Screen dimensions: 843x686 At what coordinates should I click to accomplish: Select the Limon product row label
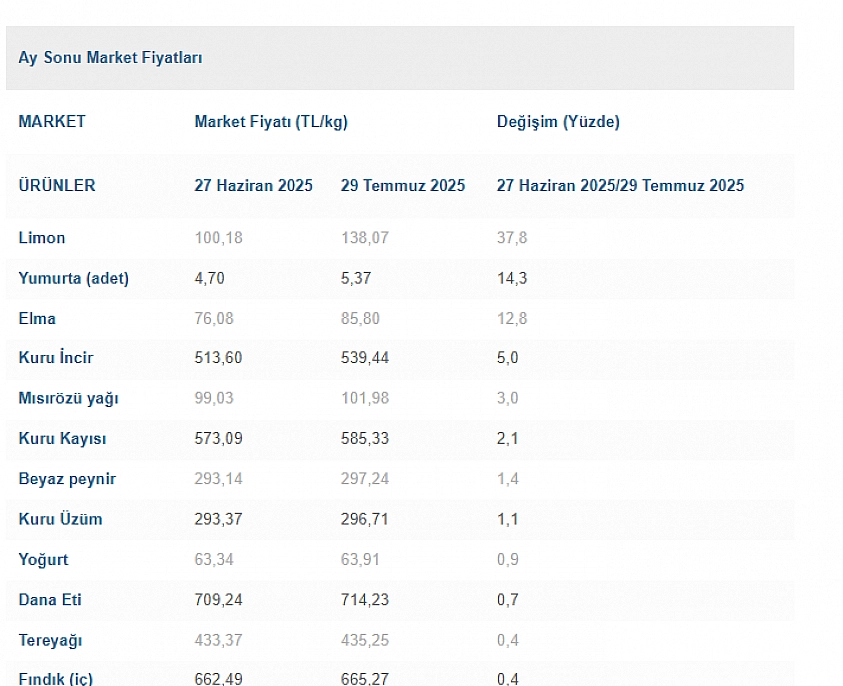[x=42, y=238]
